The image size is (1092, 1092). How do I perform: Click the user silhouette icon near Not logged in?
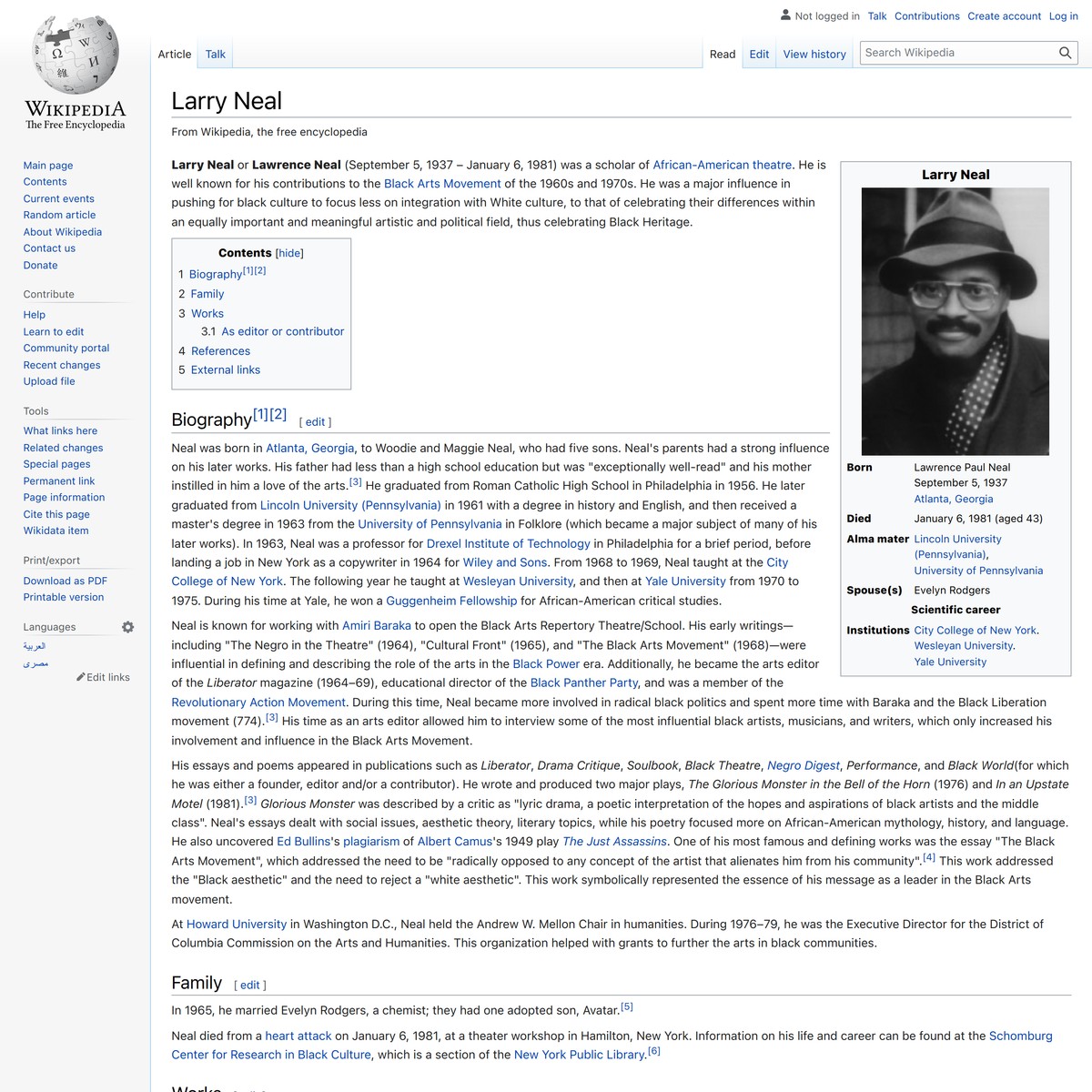coord(784,15)
